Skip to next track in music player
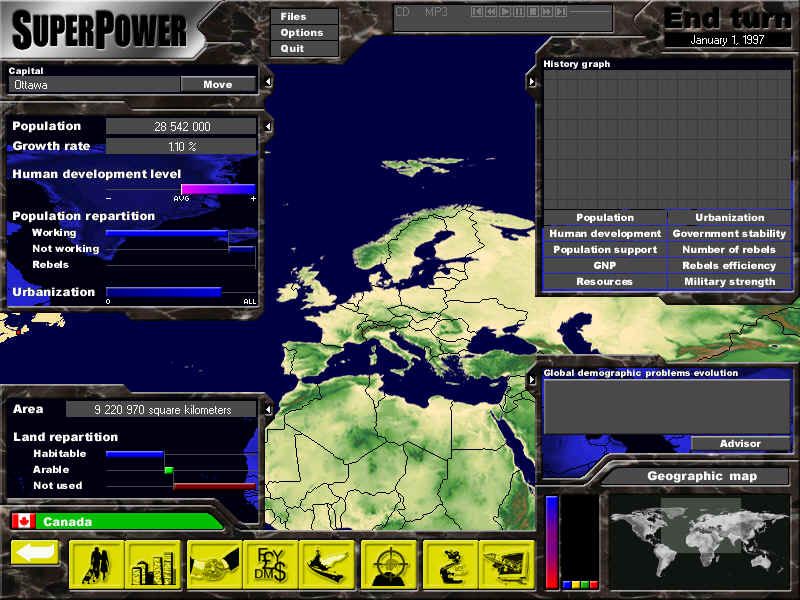The image size is (800, 600). 561,12
